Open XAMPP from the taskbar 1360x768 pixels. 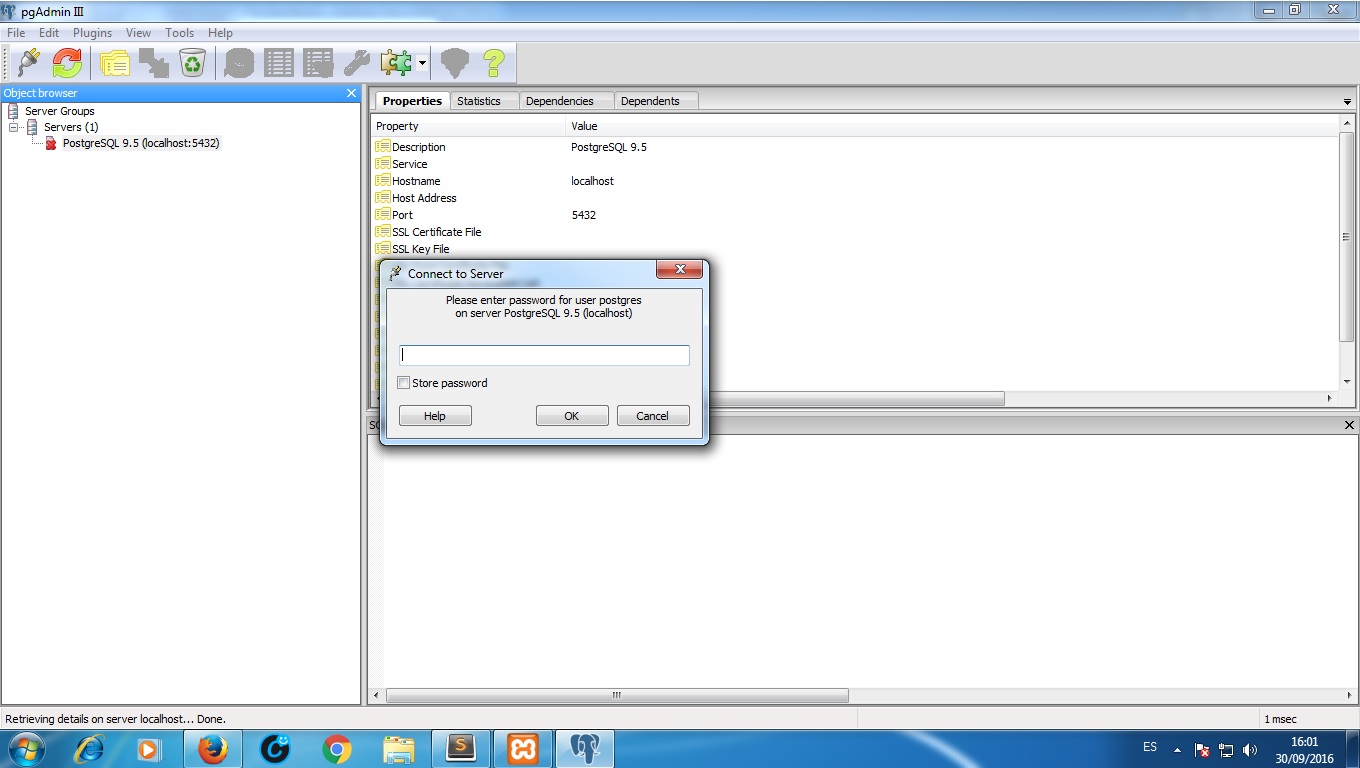point(522,749)
